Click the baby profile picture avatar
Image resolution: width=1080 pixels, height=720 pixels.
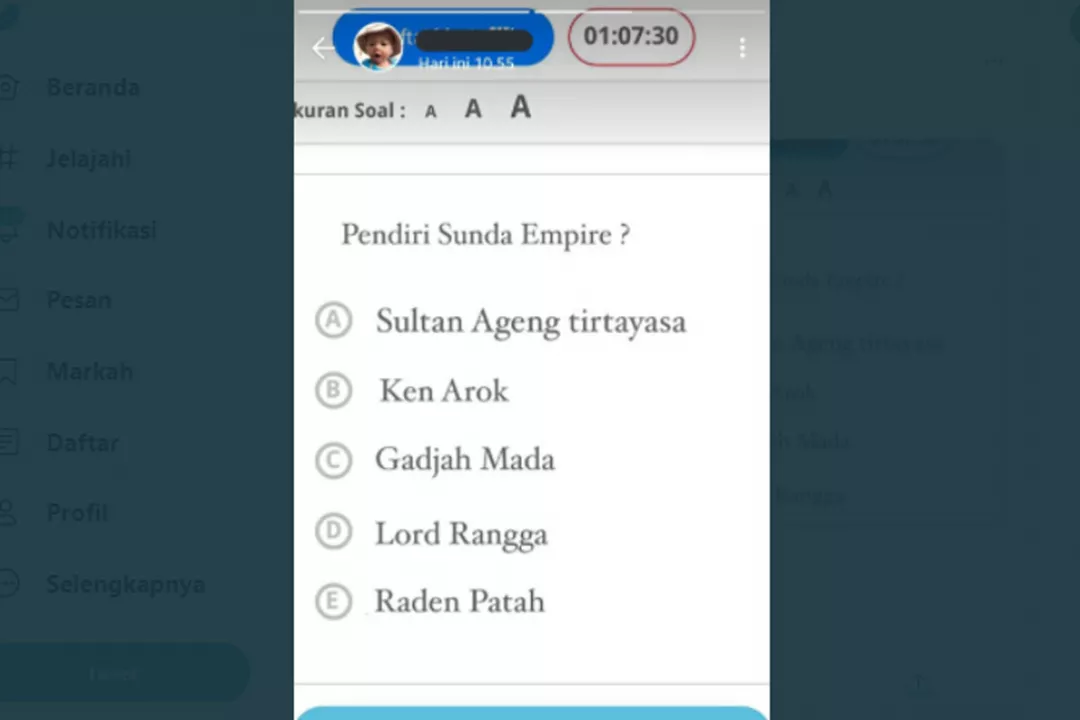[x=377, y=46]
